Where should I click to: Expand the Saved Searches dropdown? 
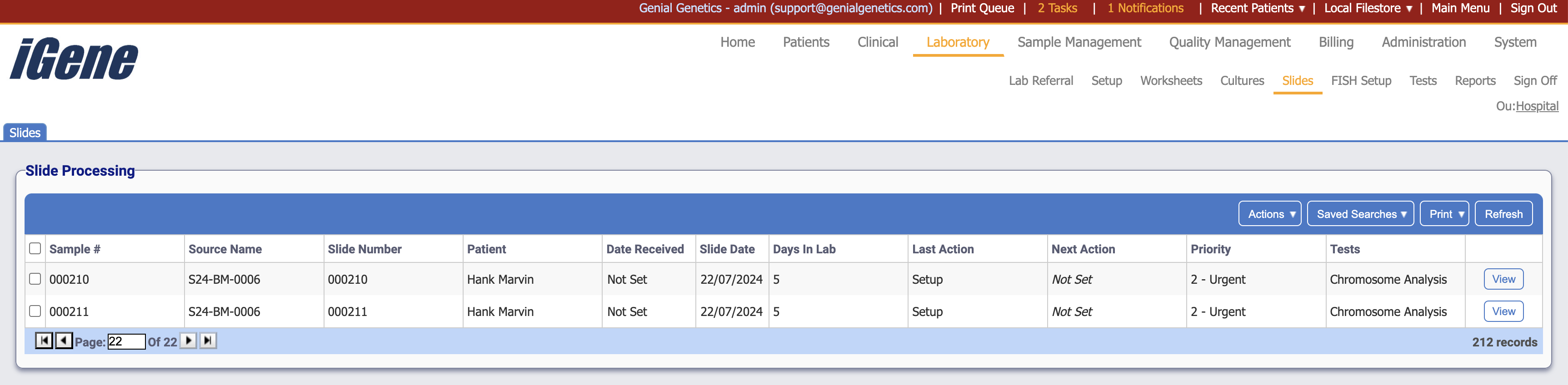click(x=1360, y=213)
